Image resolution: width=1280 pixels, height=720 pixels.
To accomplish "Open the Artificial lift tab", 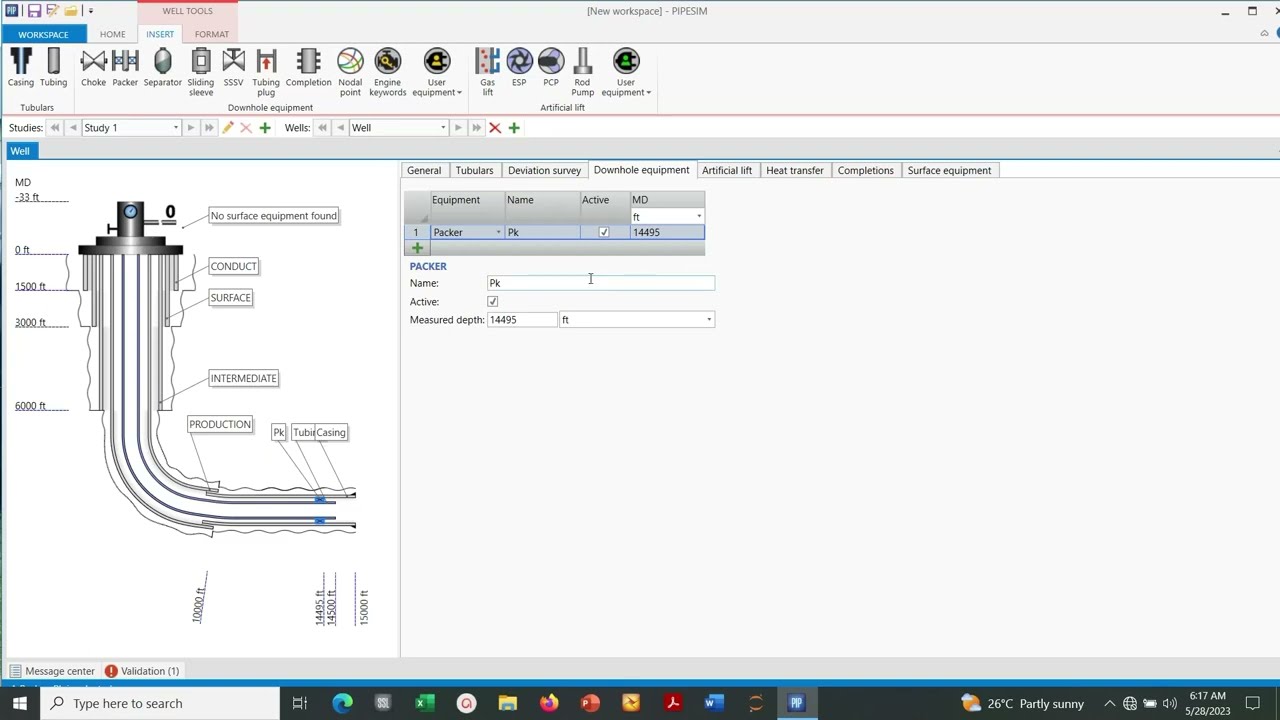I will coord(727,170).
